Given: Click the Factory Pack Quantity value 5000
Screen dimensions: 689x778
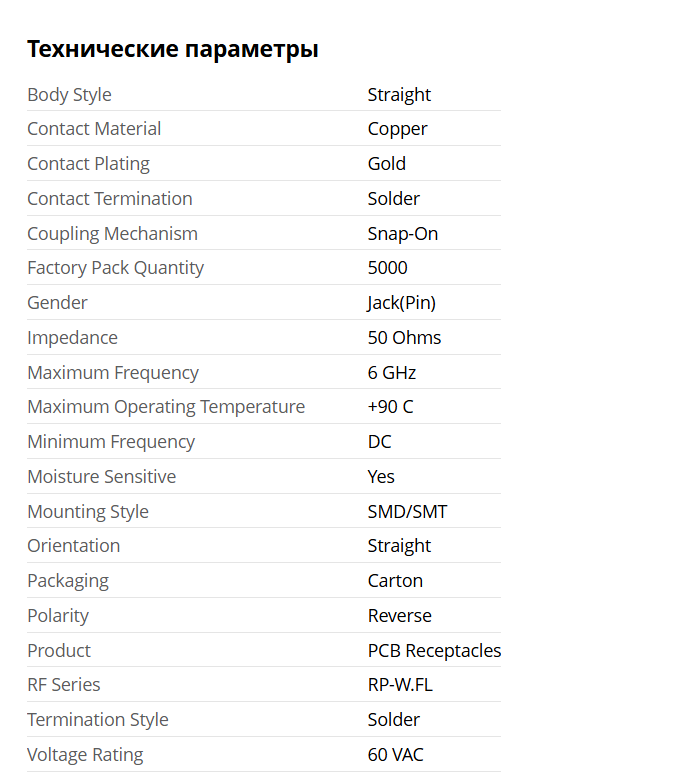Looking at the screenshot, I should (387, 268).
